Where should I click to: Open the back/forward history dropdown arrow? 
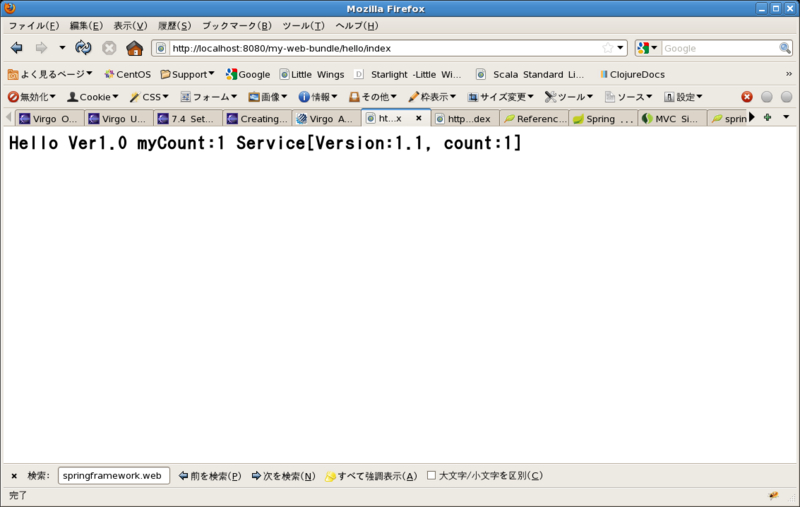pos(62,48)
